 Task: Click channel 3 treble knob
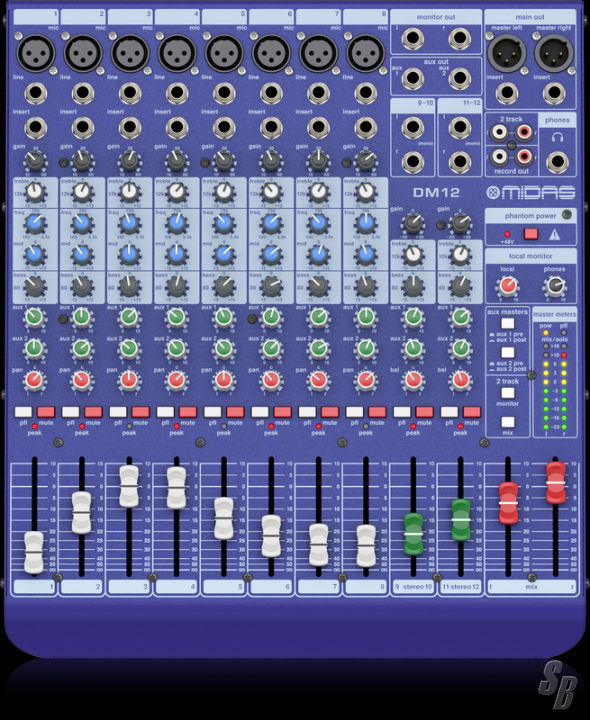(129, 192)
